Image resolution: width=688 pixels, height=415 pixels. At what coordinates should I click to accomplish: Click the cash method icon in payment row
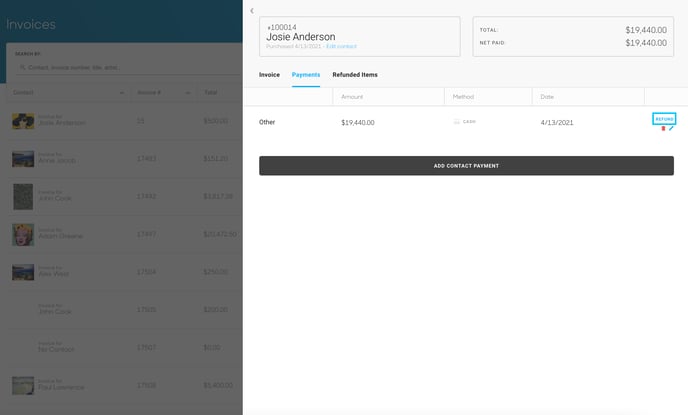pyautogui.click(x=457, y=122)
